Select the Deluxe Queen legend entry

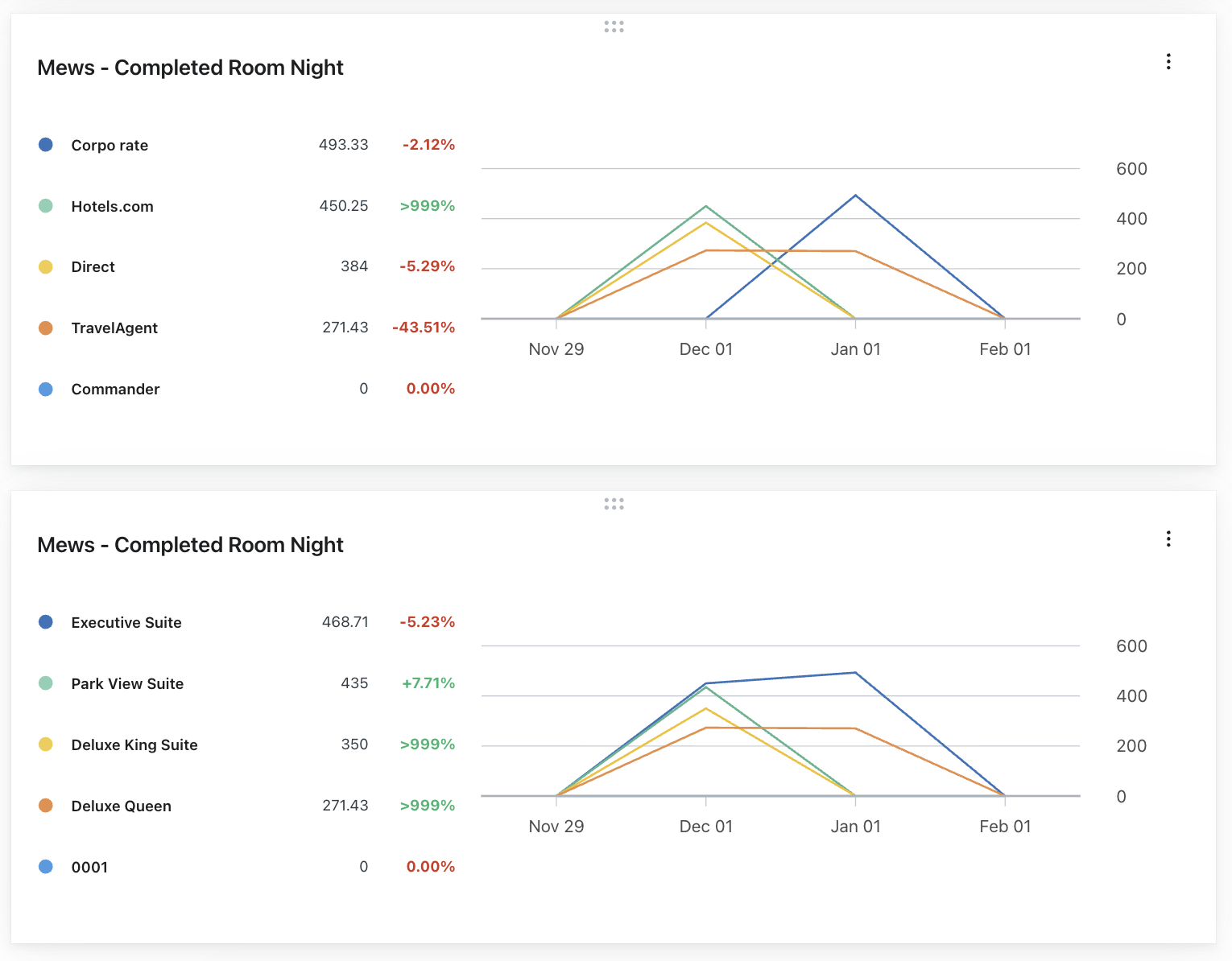pyautogui.click(x=121, y=806)
